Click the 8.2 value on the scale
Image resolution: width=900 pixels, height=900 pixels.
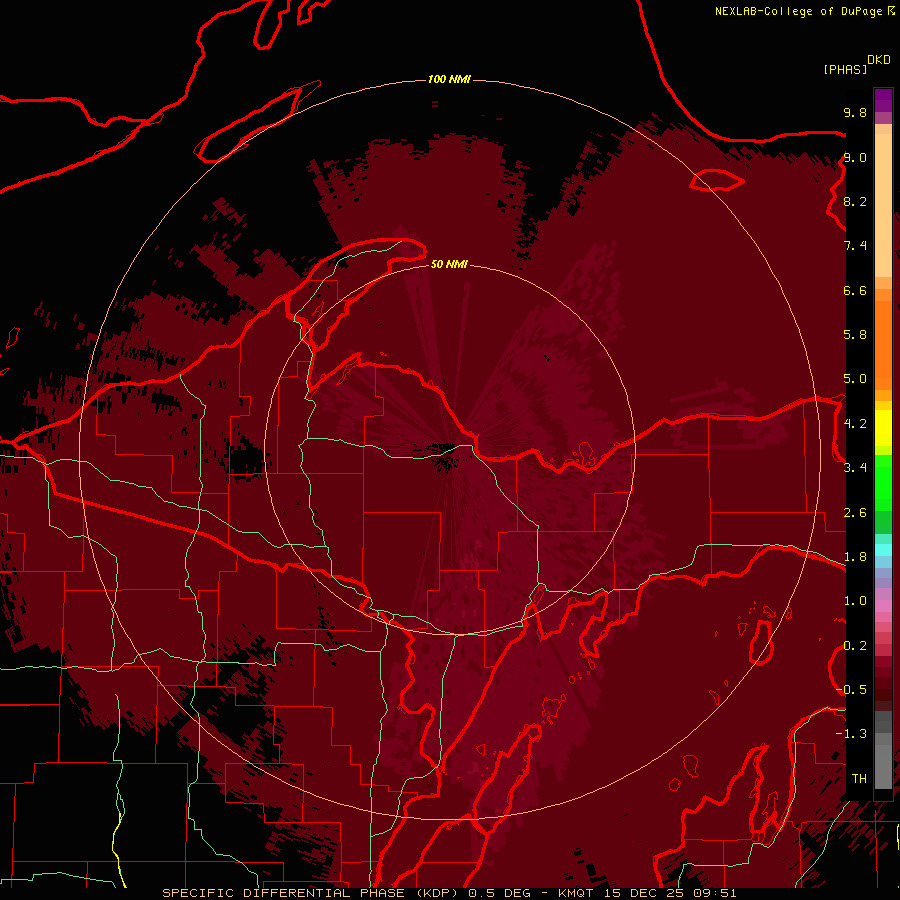855,201
